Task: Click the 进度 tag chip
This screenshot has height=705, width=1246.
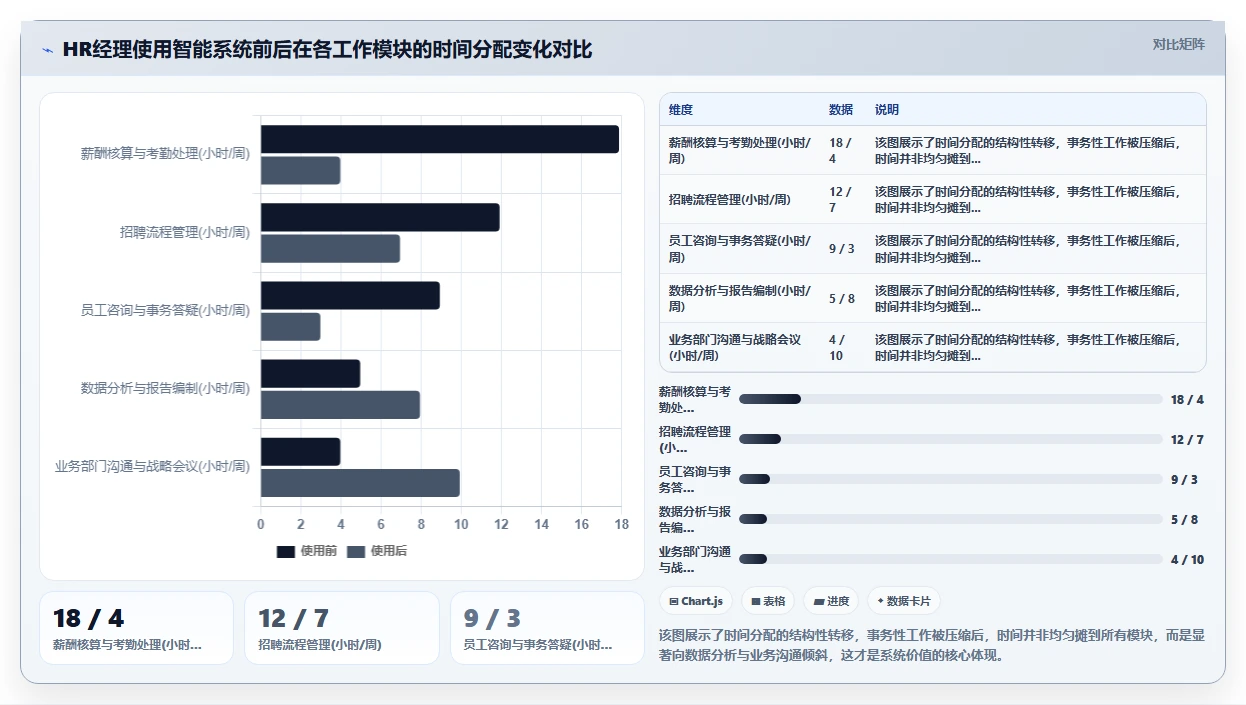Action: [831, 601]
